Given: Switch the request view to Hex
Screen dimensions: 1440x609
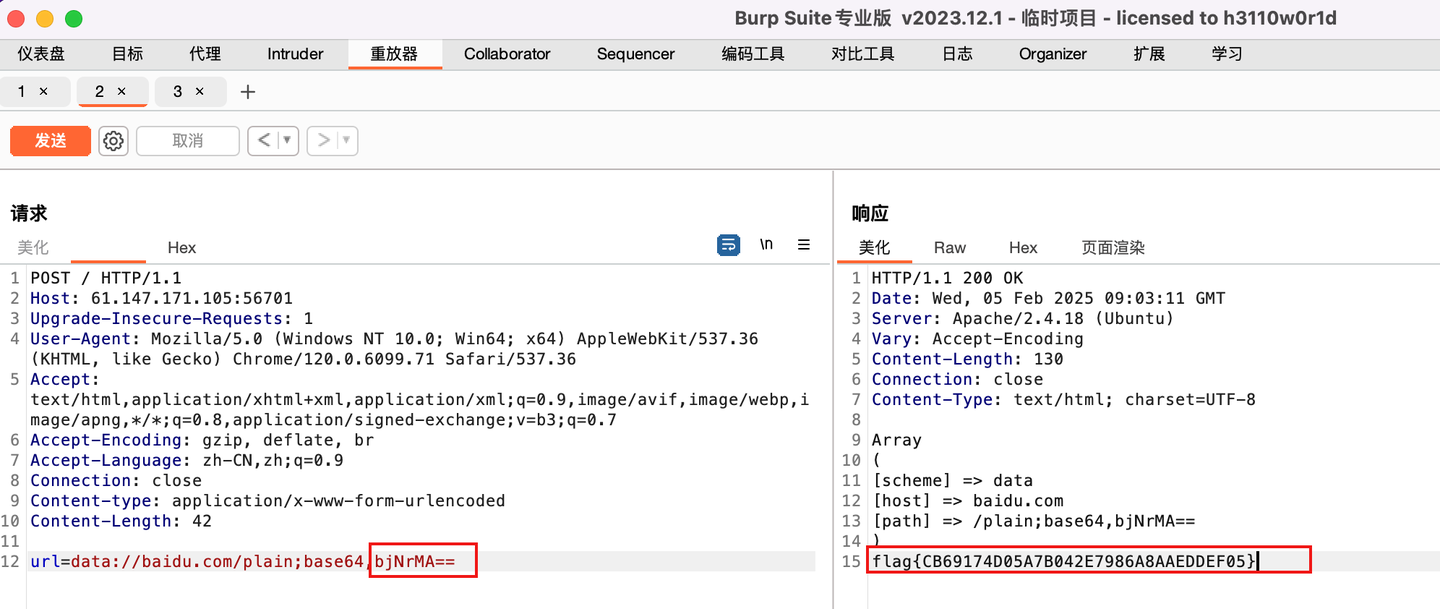Looking at the screenshot, I should 182,248.
